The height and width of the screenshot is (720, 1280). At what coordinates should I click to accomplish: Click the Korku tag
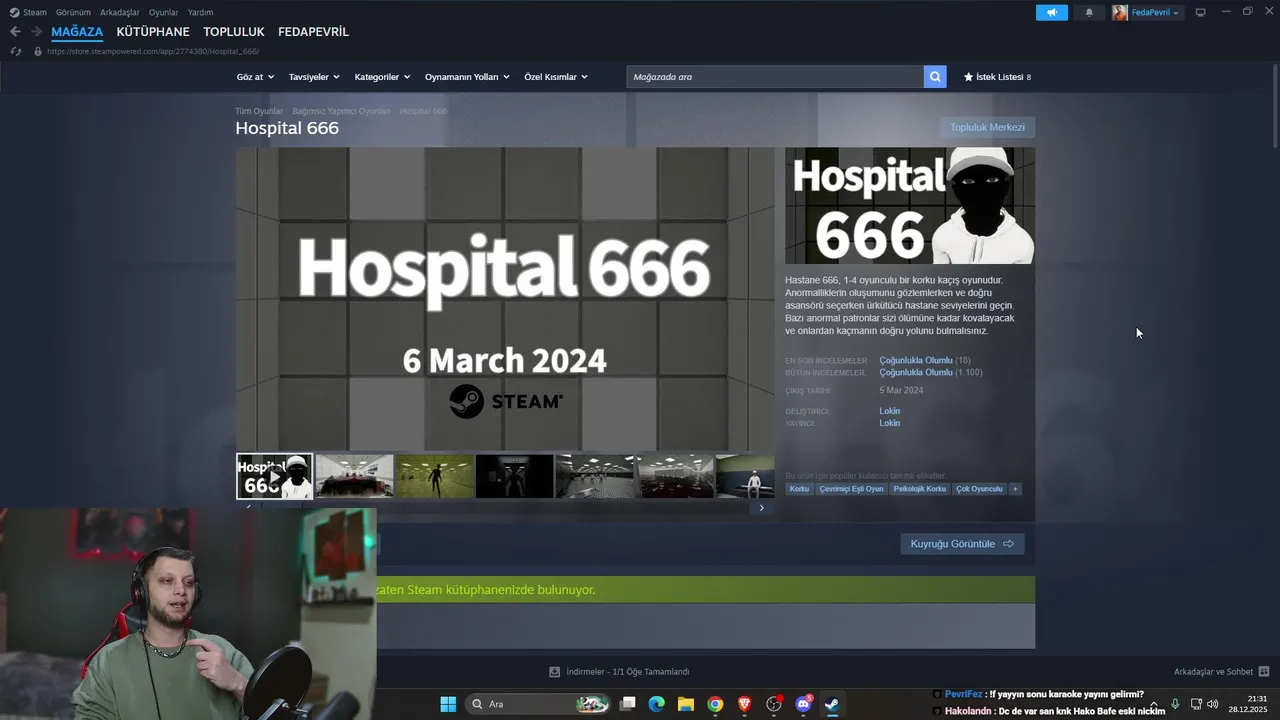click(x=799, y=489)
